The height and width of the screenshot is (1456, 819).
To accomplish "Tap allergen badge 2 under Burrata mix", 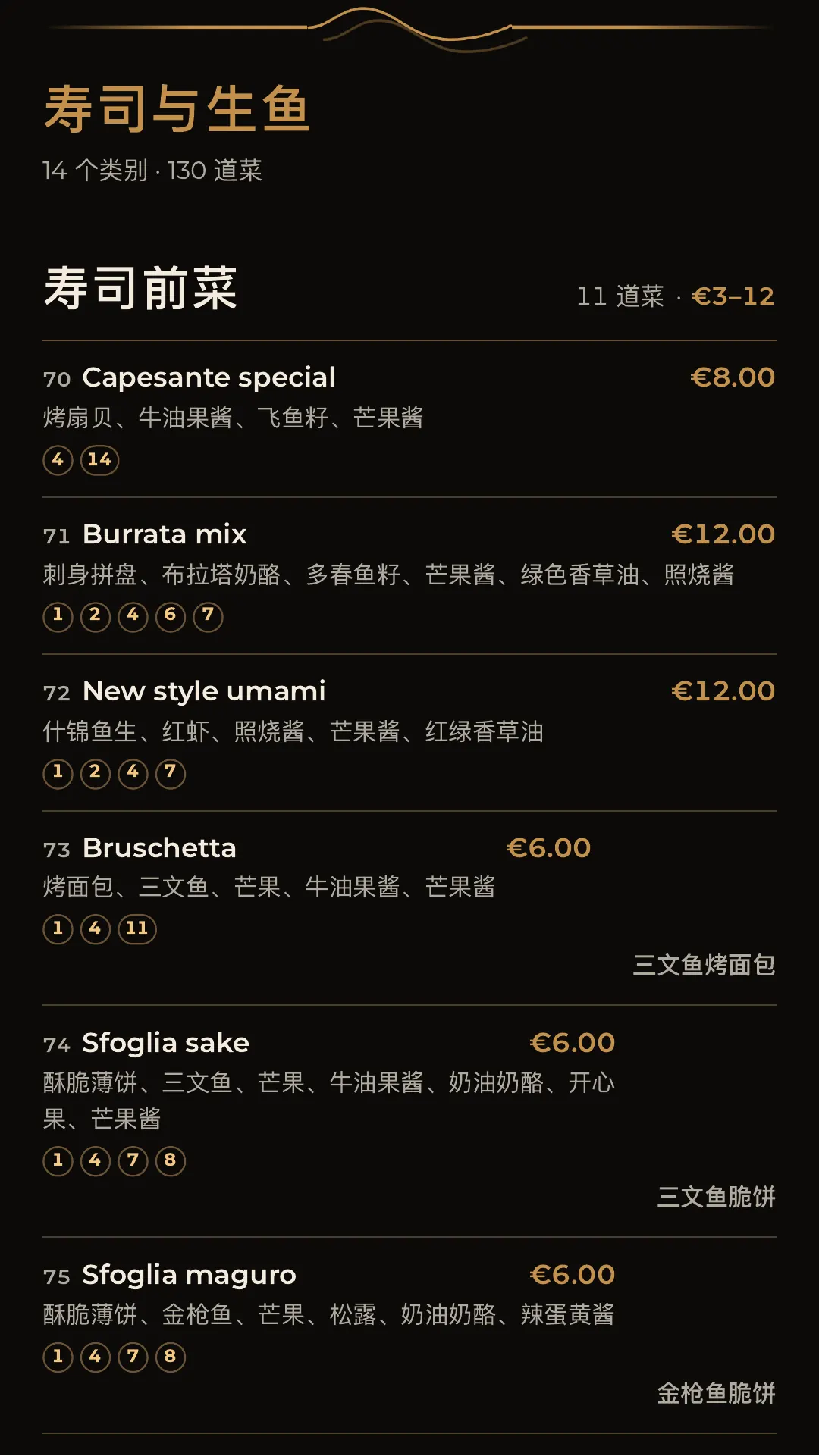I will pos(96,616).
